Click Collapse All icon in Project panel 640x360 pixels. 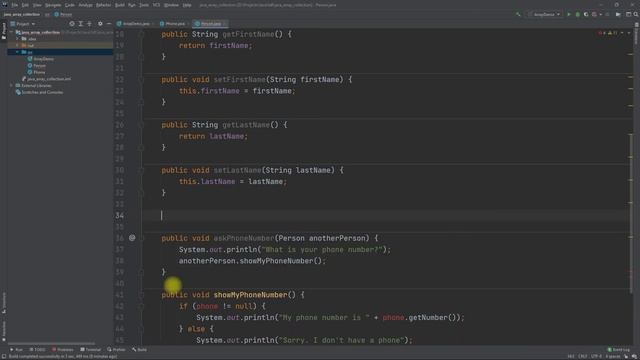coord(89,24)
